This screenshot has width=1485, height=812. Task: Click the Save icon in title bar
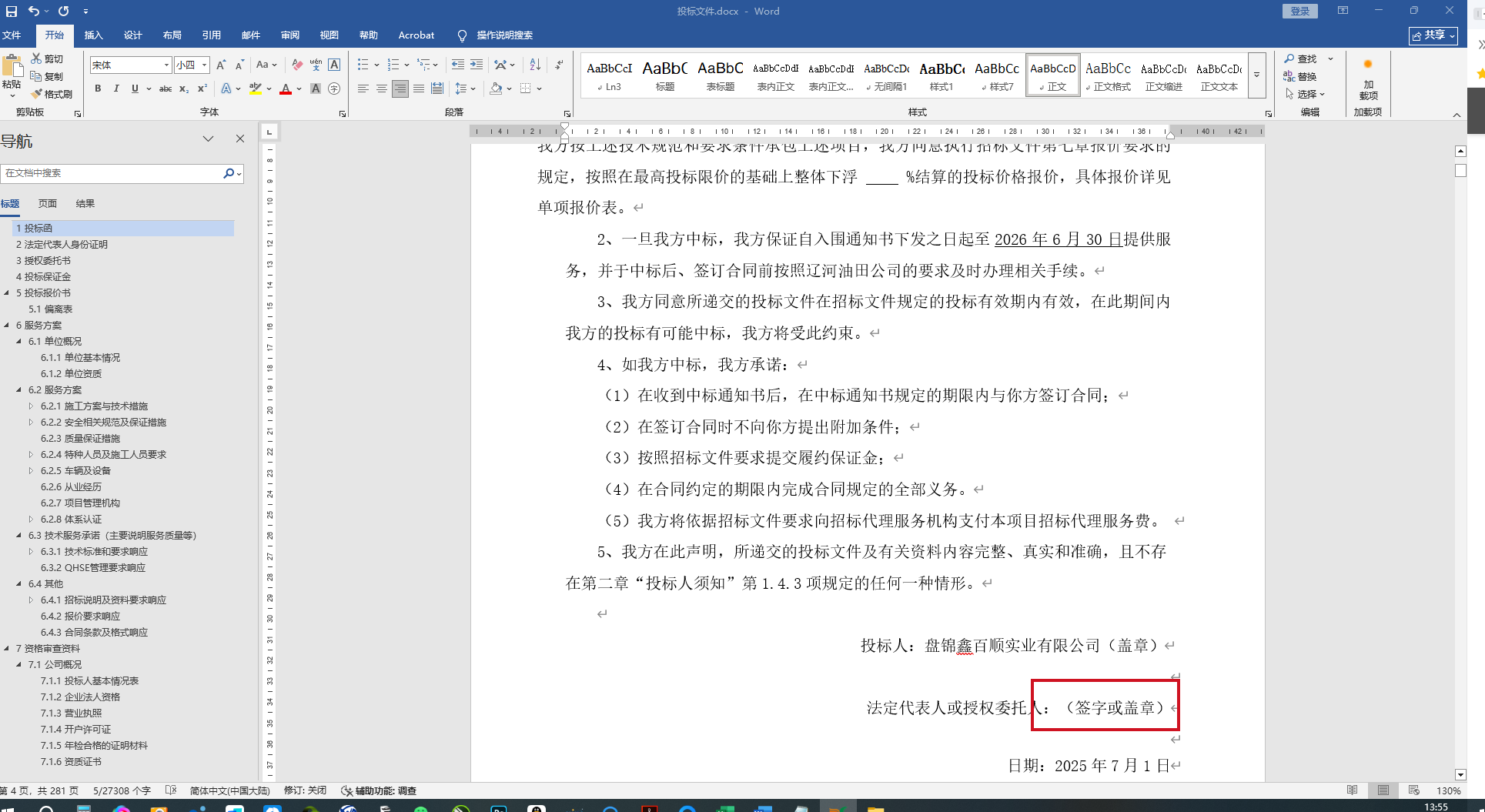click(x=12, y=12)
